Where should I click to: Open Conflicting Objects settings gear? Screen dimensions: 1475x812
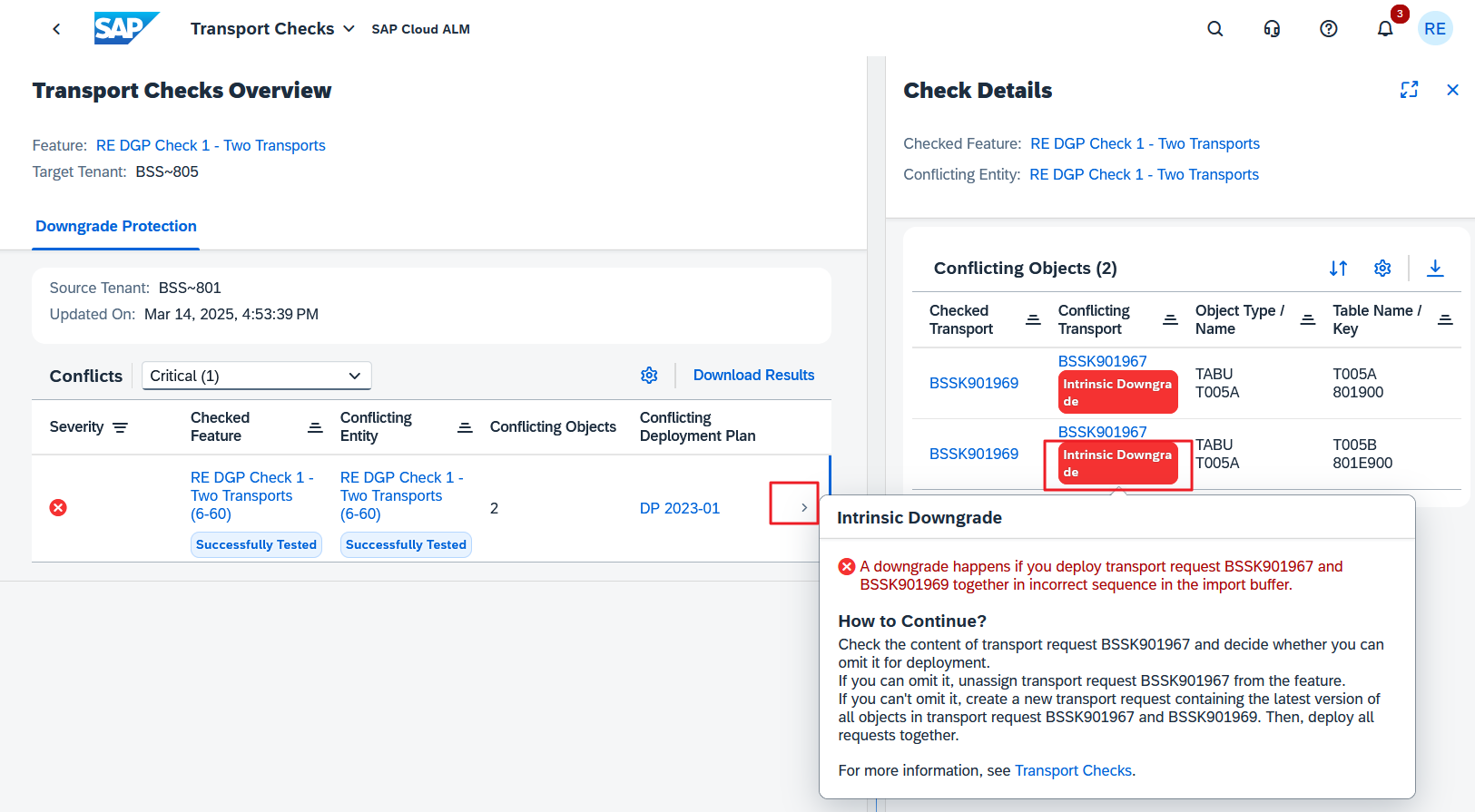[x=1382, y=269]
